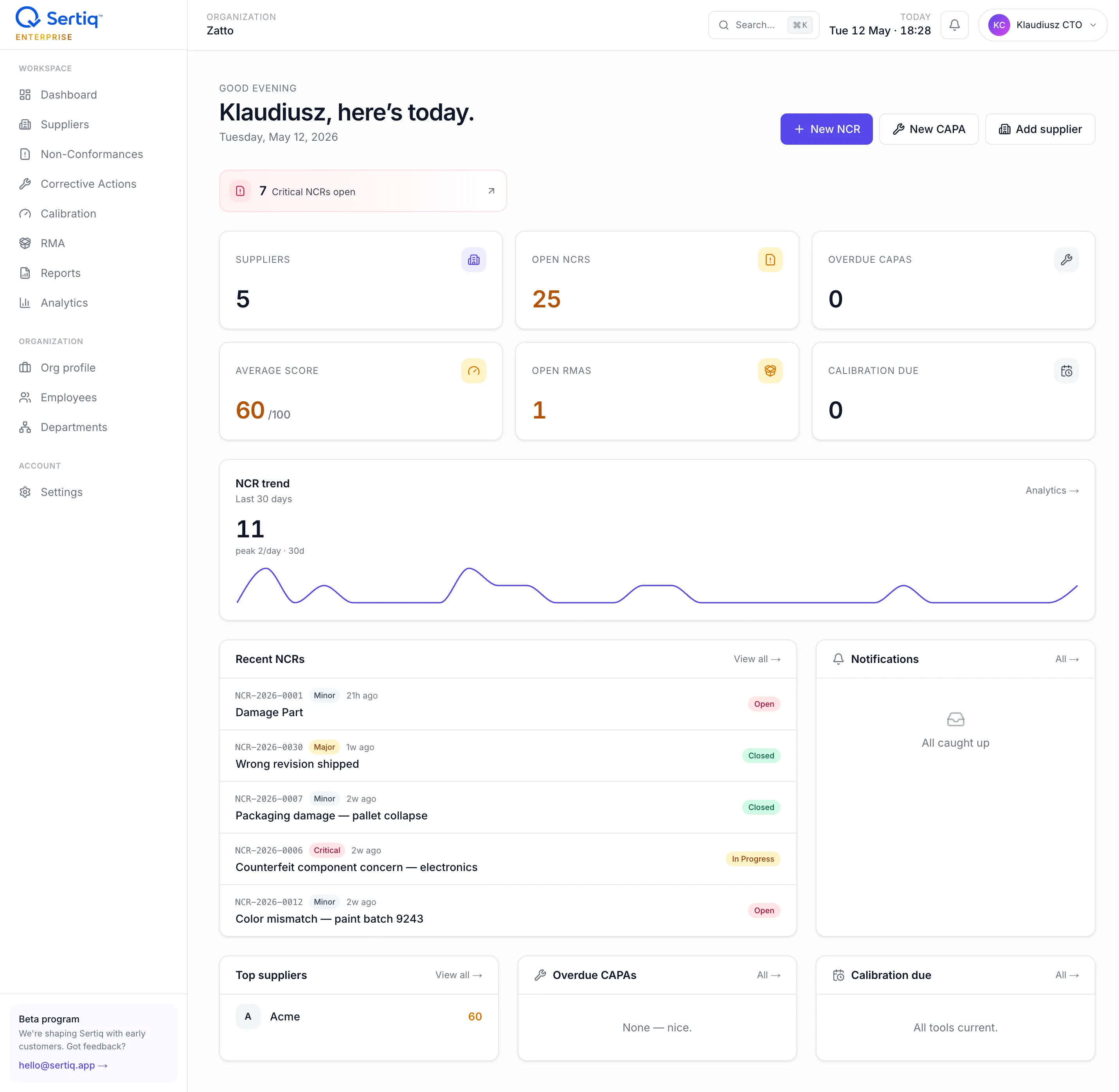Click the Org profile briefcase icon
The width and height of the screenshot is (1119, 1092).
pyautogui.click(x=25, y=368)
